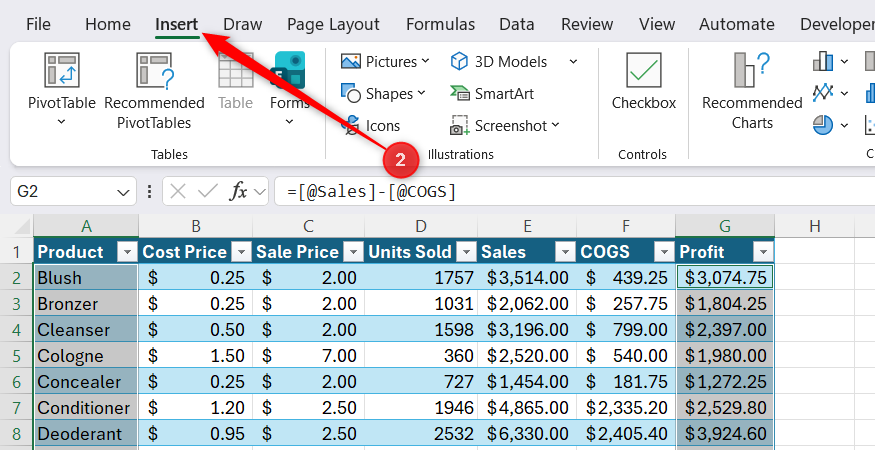Click the Pictures icon

click(x=350, y=61)
